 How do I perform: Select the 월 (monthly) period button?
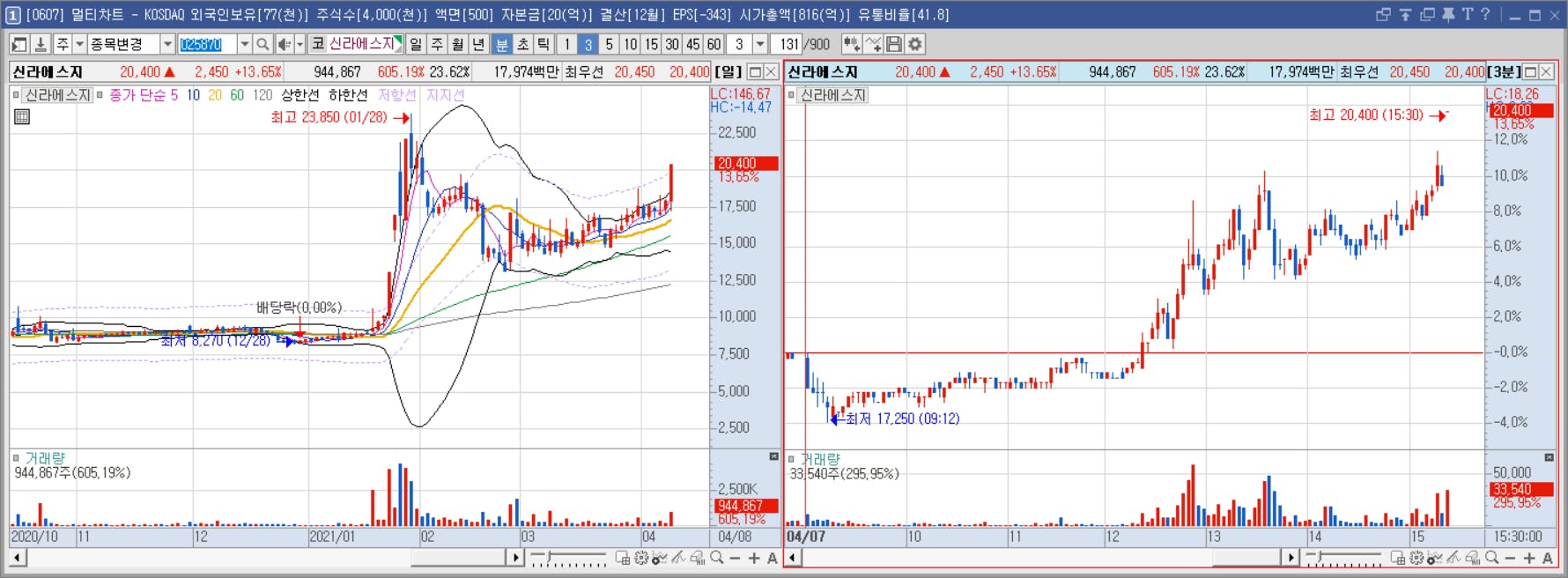(458, 44)
